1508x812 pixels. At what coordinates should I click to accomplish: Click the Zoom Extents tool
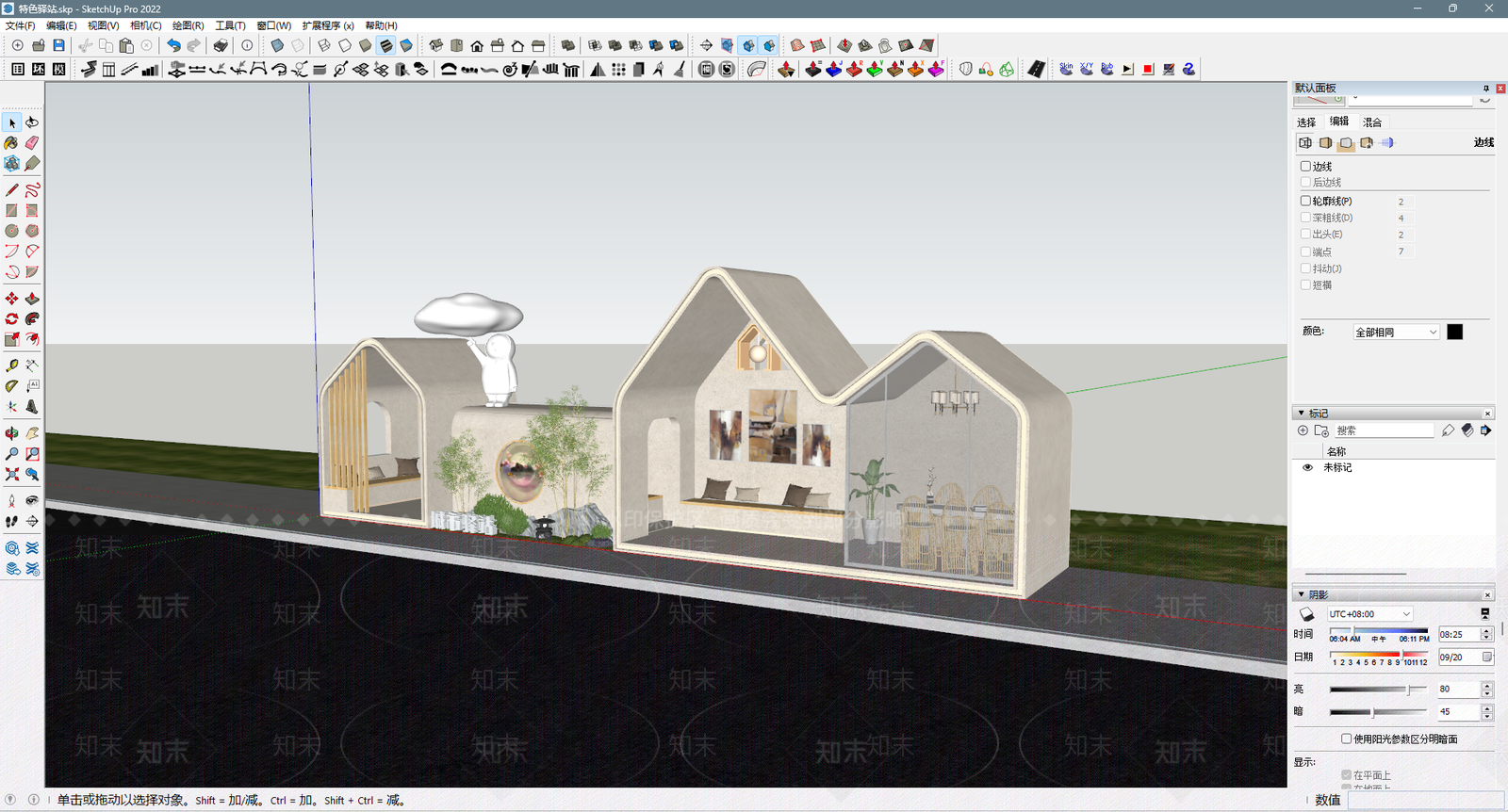(x=12, y=475)
